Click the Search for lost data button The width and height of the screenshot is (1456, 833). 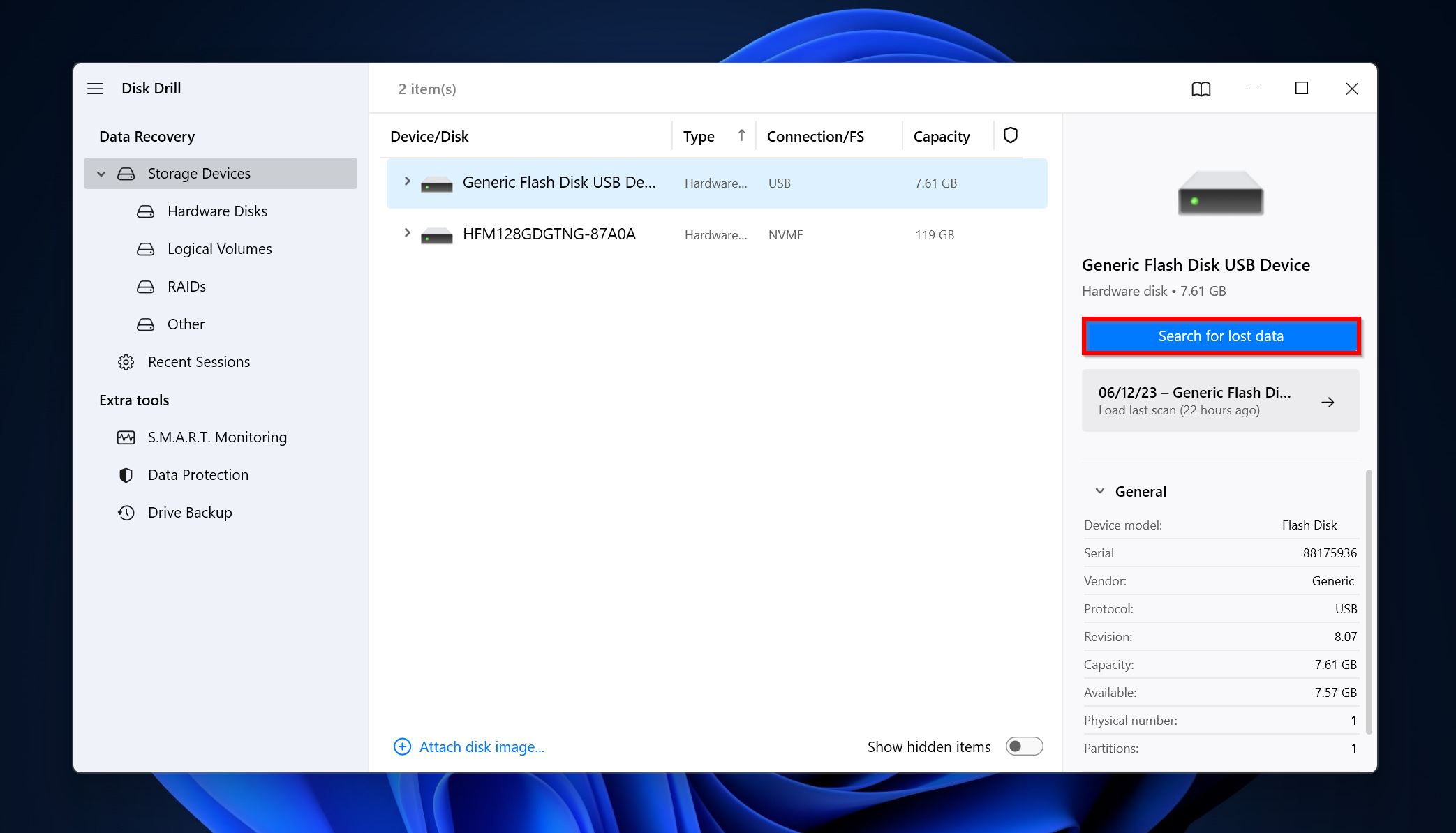tap(1220, 335)
